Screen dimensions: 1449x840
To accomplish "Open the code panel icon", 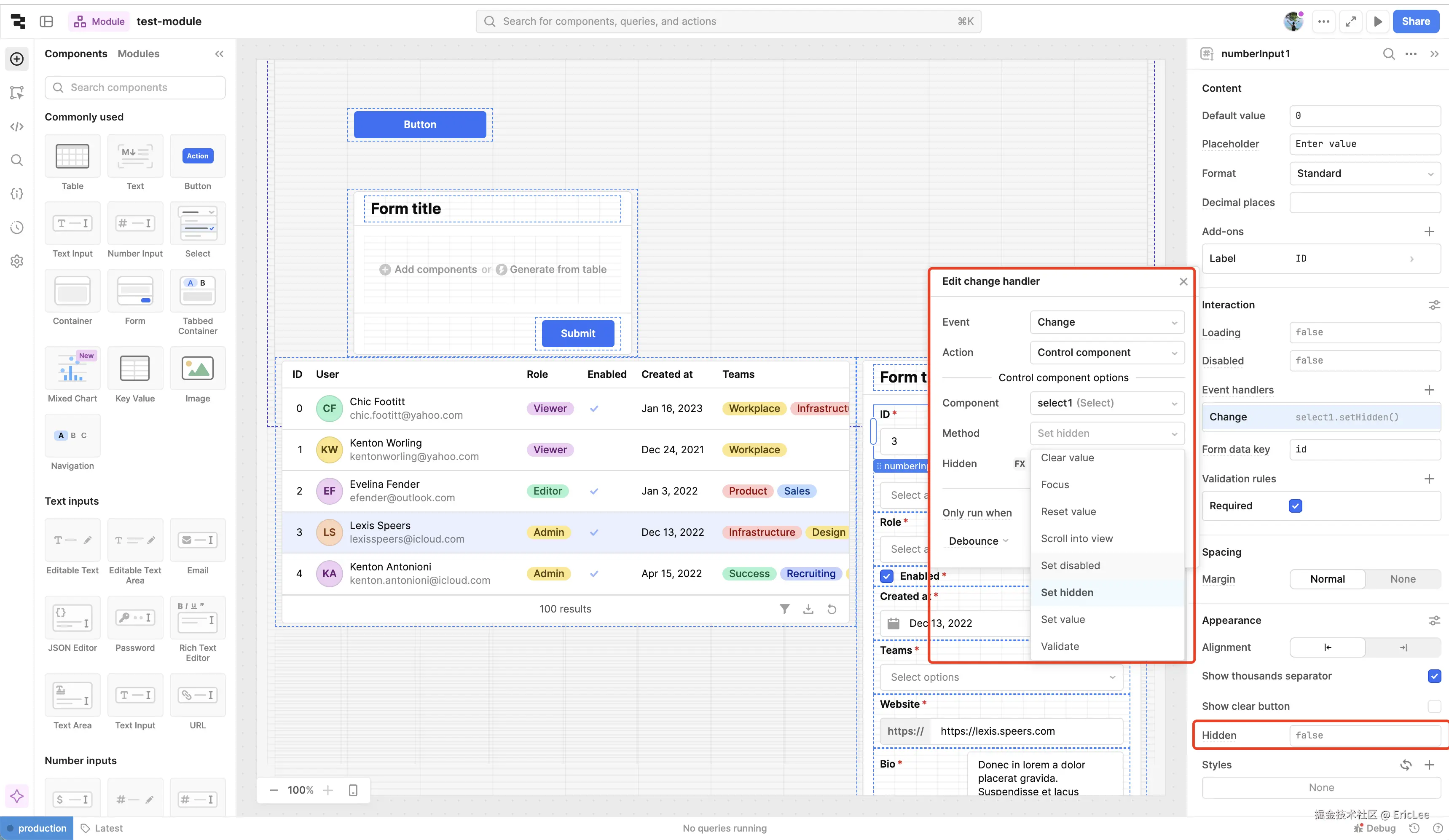I will [x=17, y=126].
